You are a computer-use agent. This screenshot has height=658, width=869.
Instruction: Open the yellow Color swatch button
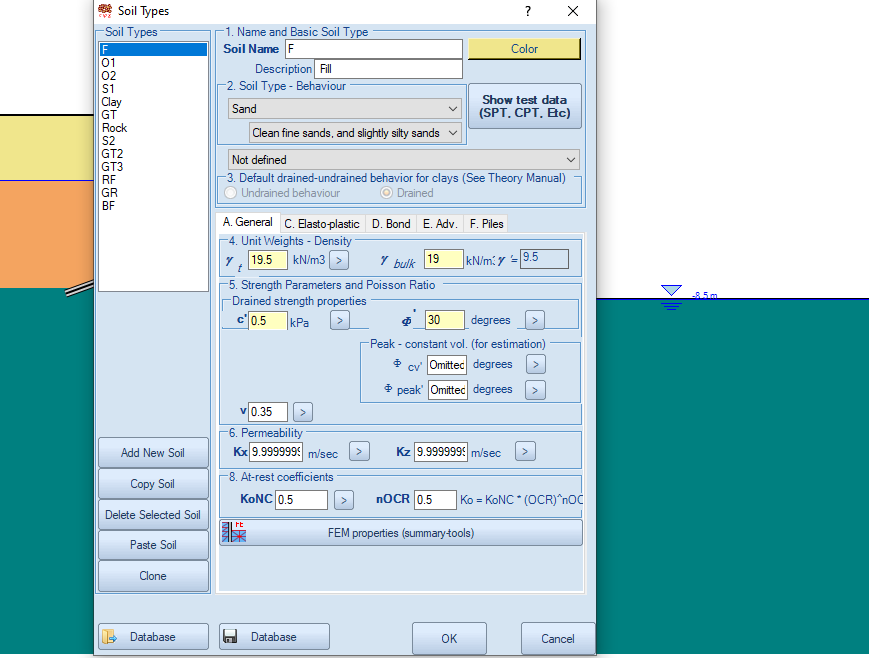[524, 49]
